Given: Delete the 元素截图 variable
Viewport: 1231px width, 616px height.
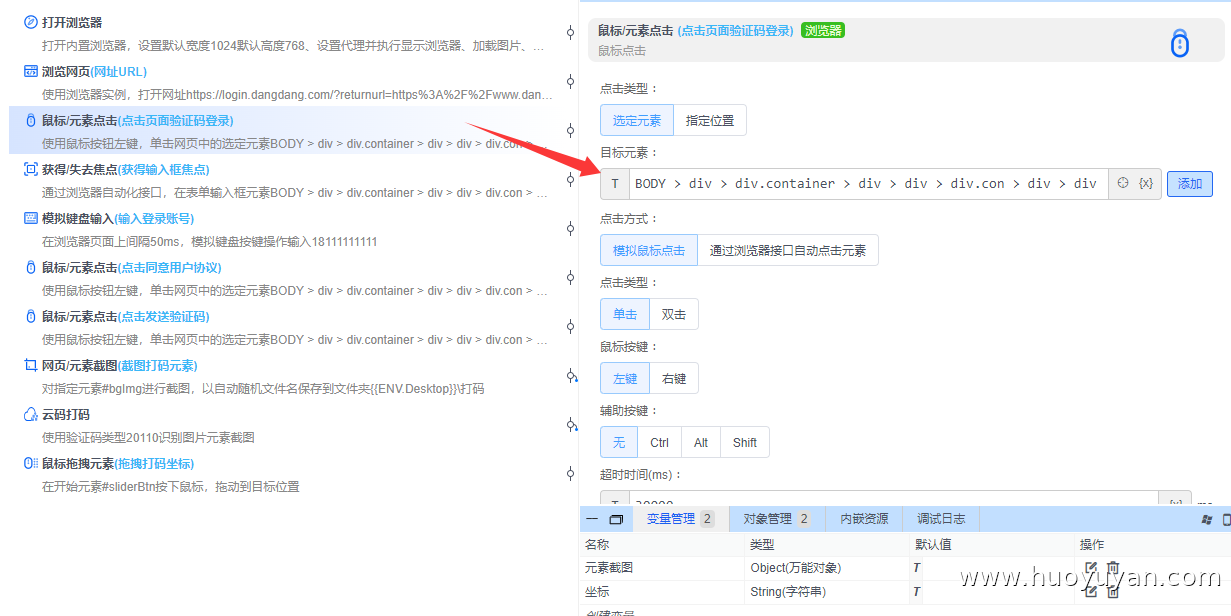Looking at the screenshot, I should (x=1113, y=568).
